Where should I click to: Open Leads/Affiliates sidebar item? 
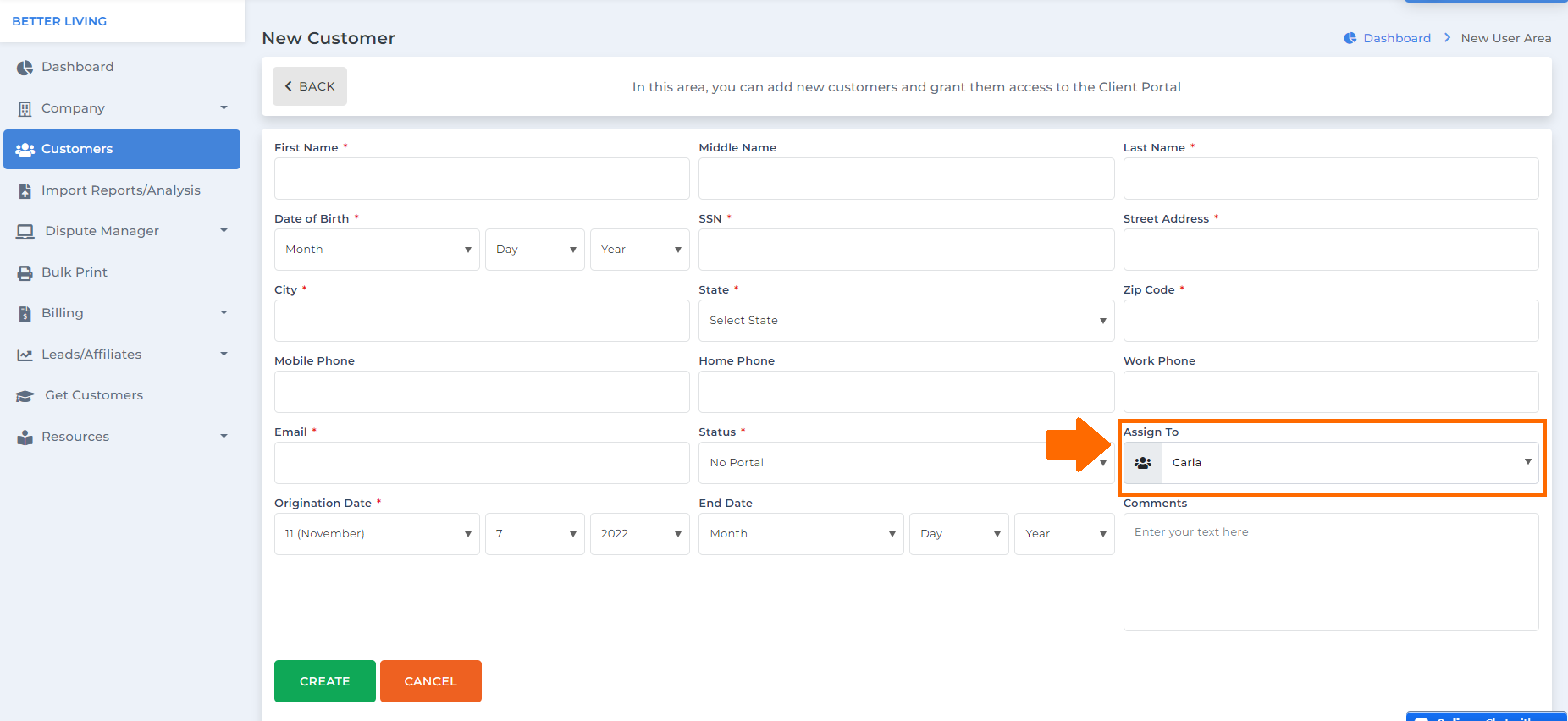(x=122, y=355)
